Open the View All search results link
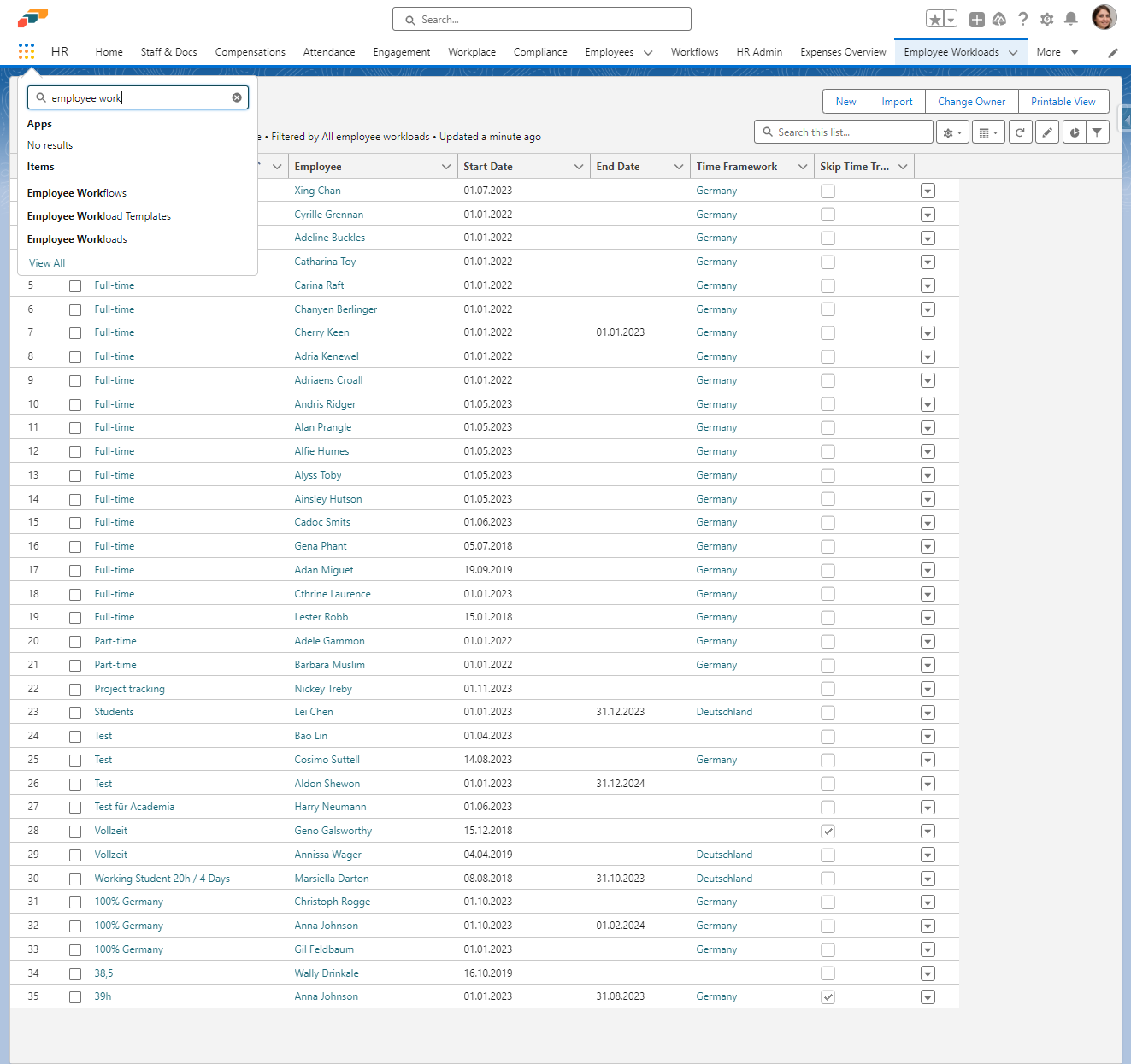The image size is (1131, 1064). [46, 262]
